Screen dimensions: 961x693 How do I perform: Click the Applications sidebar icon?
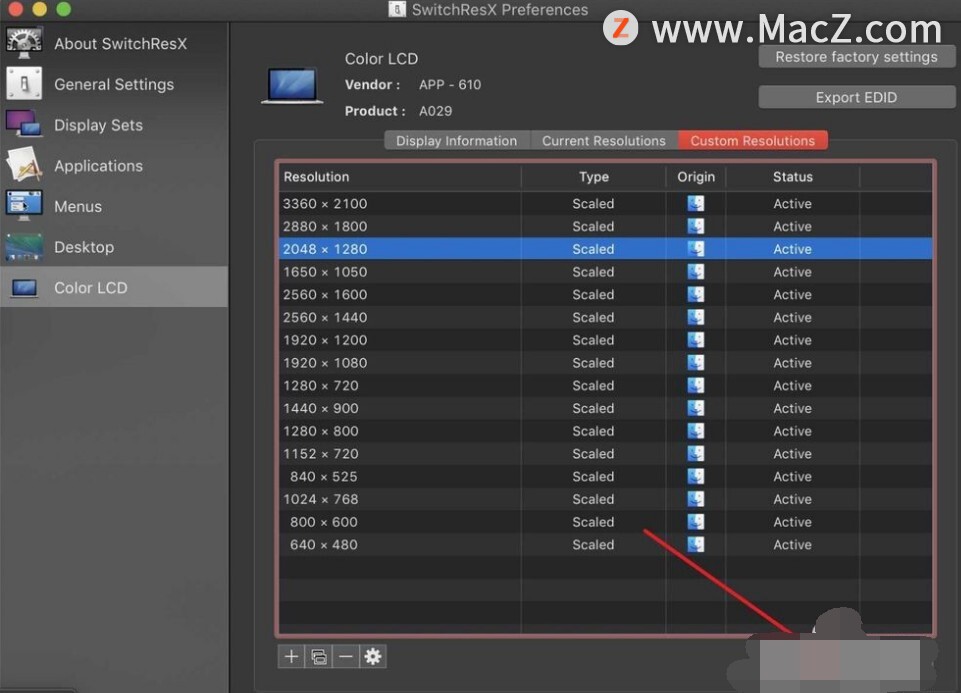point(24,165)
